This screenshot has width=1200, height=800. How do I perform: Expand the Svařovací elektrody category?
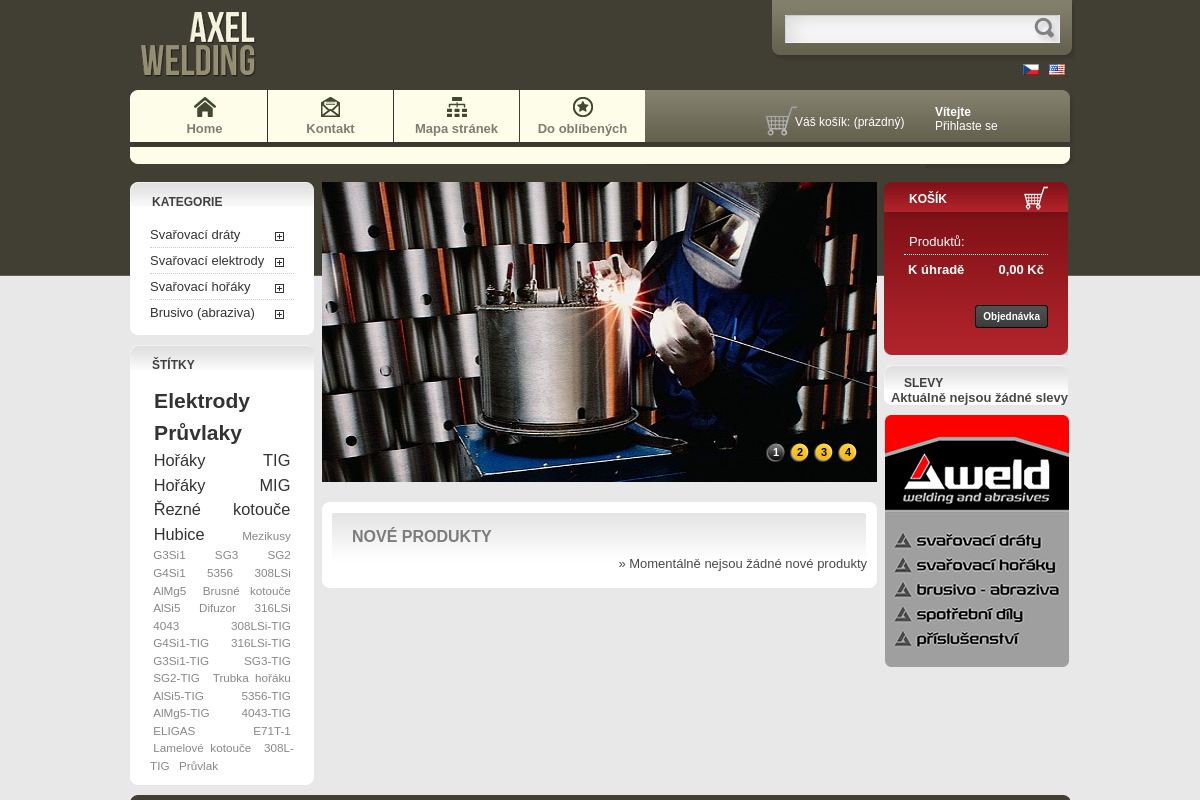pos(279,262)
